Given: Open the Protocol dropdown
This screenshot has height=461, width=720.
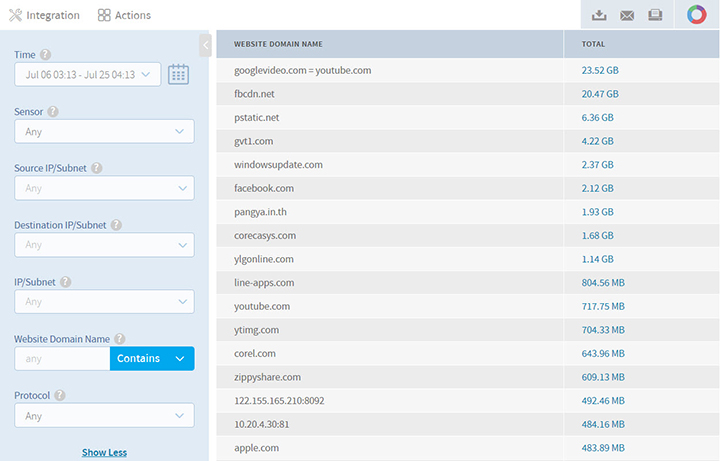Looking at the screenshot, I should point(104,415).
